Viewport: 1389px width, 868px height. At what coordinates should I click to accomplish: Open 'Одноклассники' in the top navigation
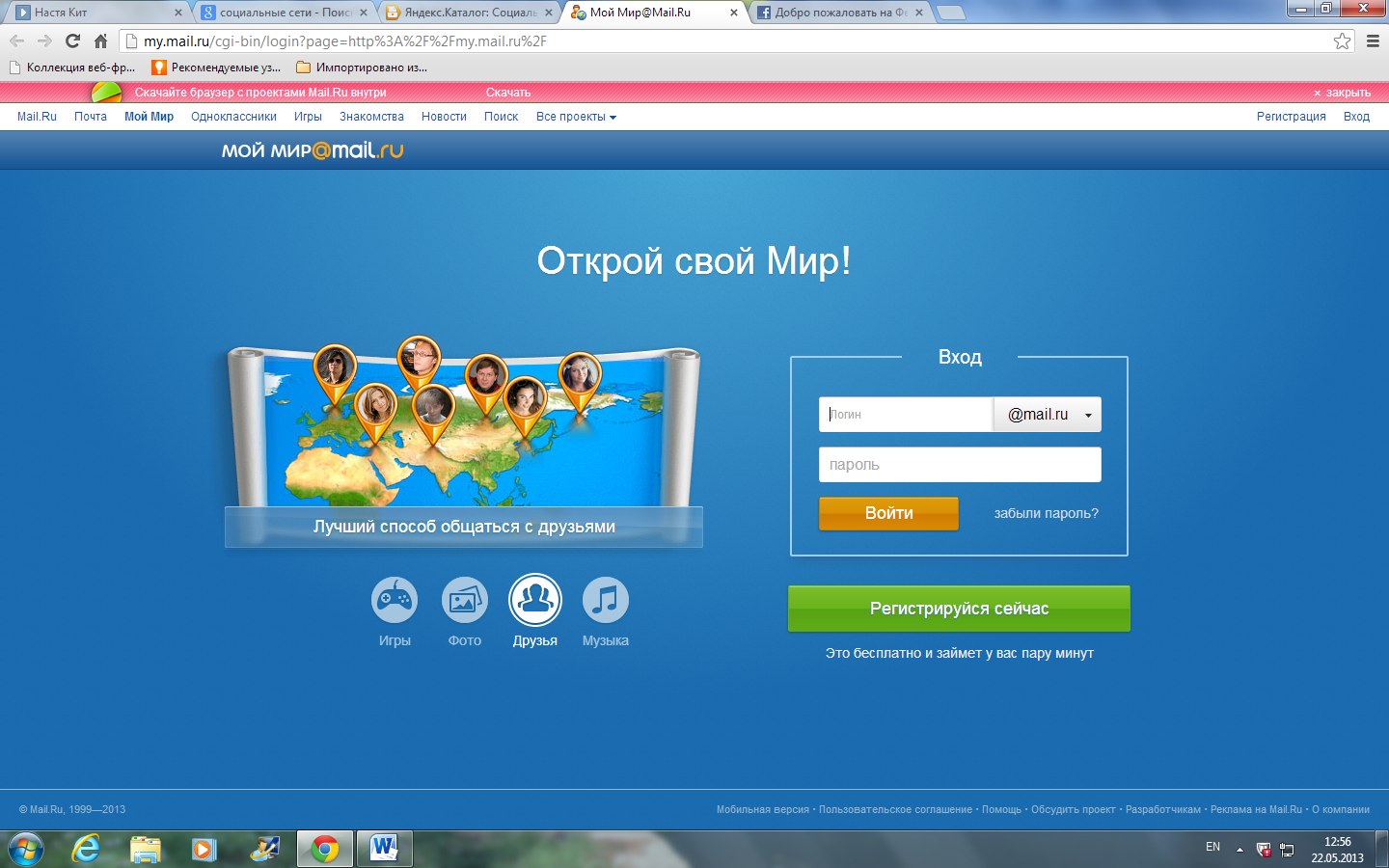pyautogui.click(x=233, y=117)
